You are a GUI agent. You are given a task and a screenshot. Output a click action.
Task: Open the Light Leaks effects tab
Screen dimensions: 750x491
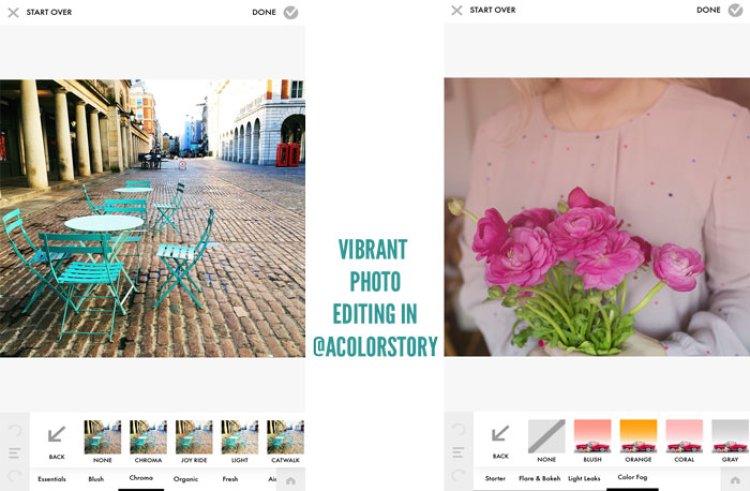584,478
